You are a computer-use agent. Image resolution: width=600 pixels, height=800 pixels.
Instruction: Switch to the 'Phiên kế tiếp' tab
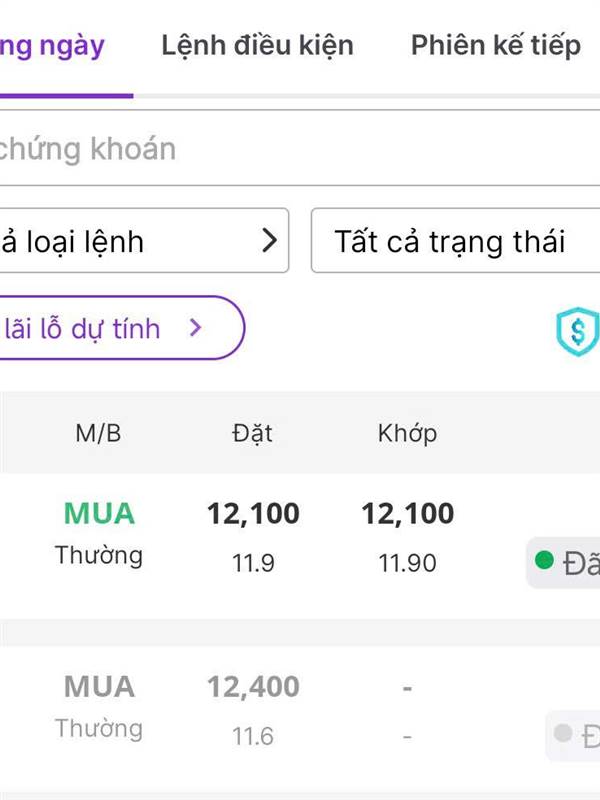point(496,45)
